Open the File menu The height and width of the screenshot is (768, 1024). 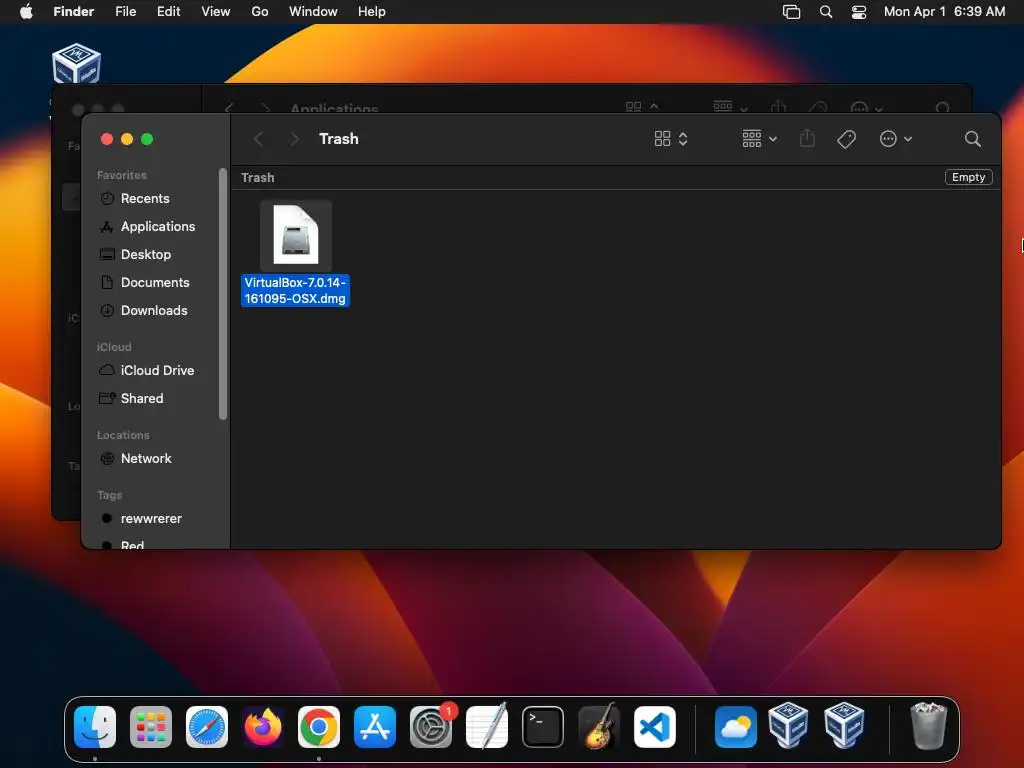pos(125,12)
